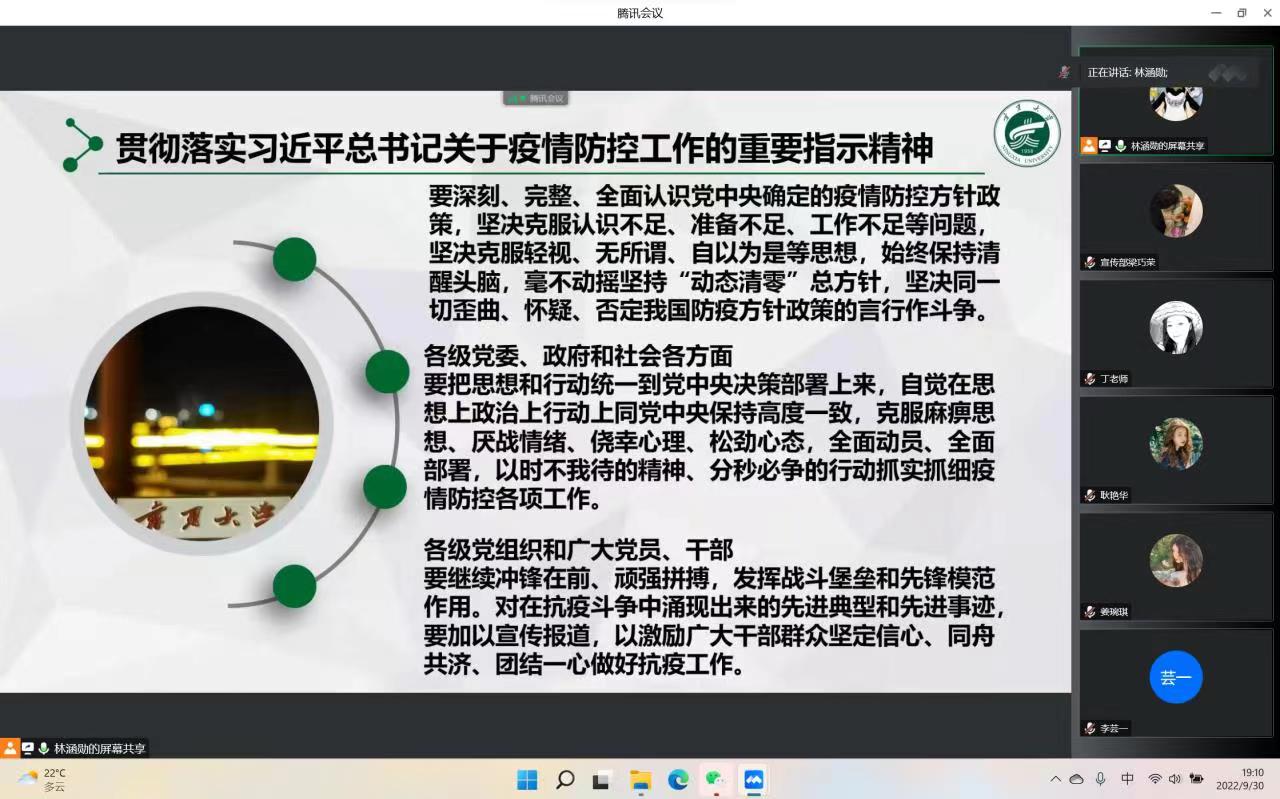Toggle the Chinese input method indicator

[x=1127, y=779]
